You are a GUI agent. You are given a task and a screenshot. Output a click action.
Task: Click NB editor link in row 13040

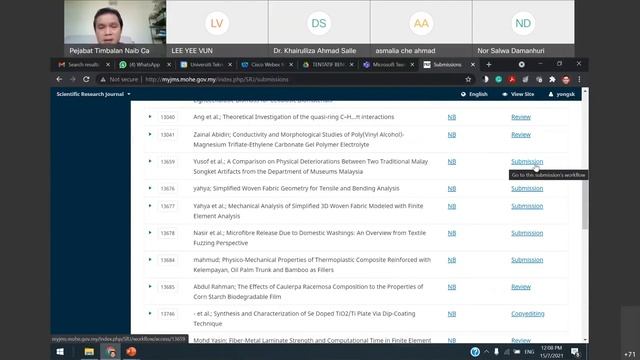click(x=451, y=117)
